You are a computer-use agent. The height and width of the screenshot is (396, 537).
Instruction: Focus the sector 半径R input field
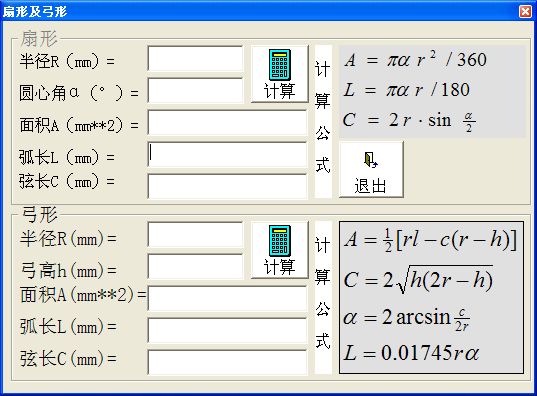click(195, 59)
